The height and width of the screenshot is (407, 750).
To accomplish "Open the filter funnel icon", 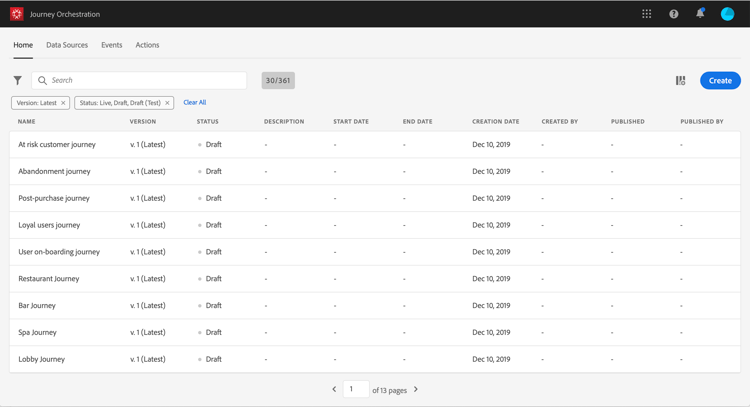I will [x=18, y=80].
